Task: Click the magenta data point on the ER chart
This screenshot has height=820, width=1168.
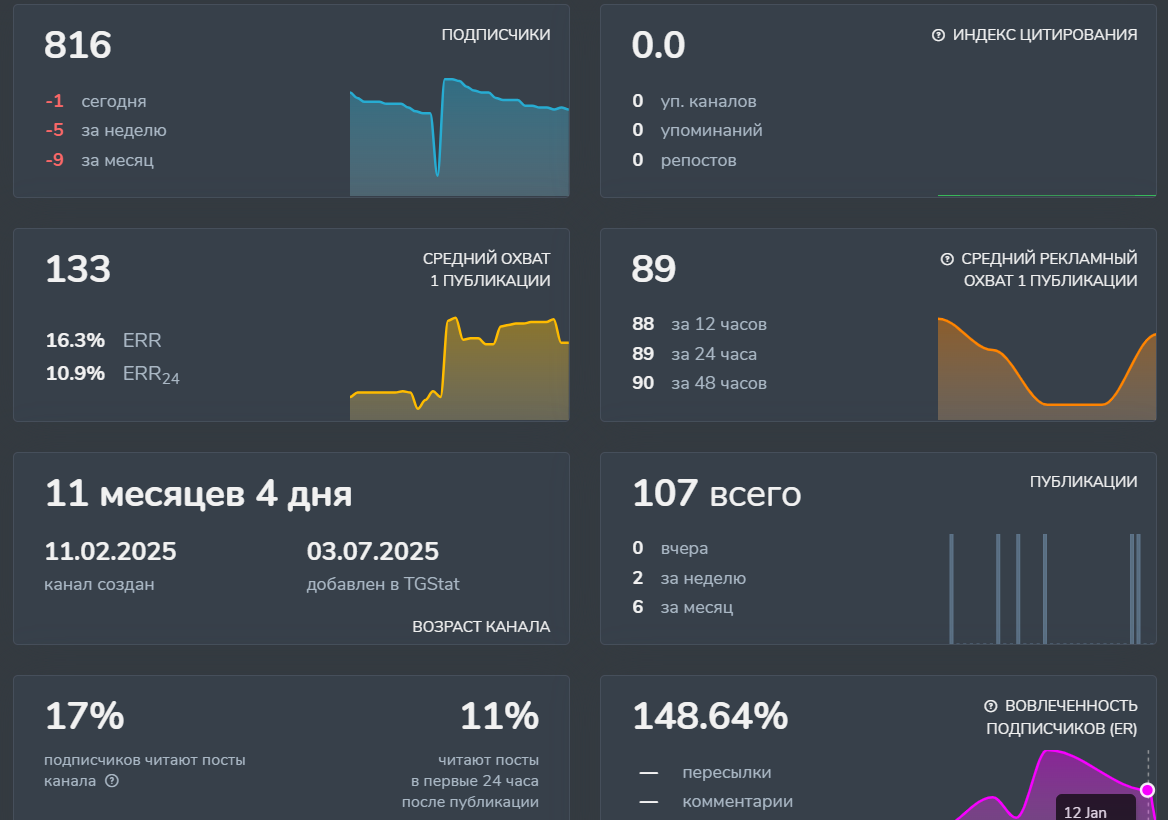Action: point(1147,790)
